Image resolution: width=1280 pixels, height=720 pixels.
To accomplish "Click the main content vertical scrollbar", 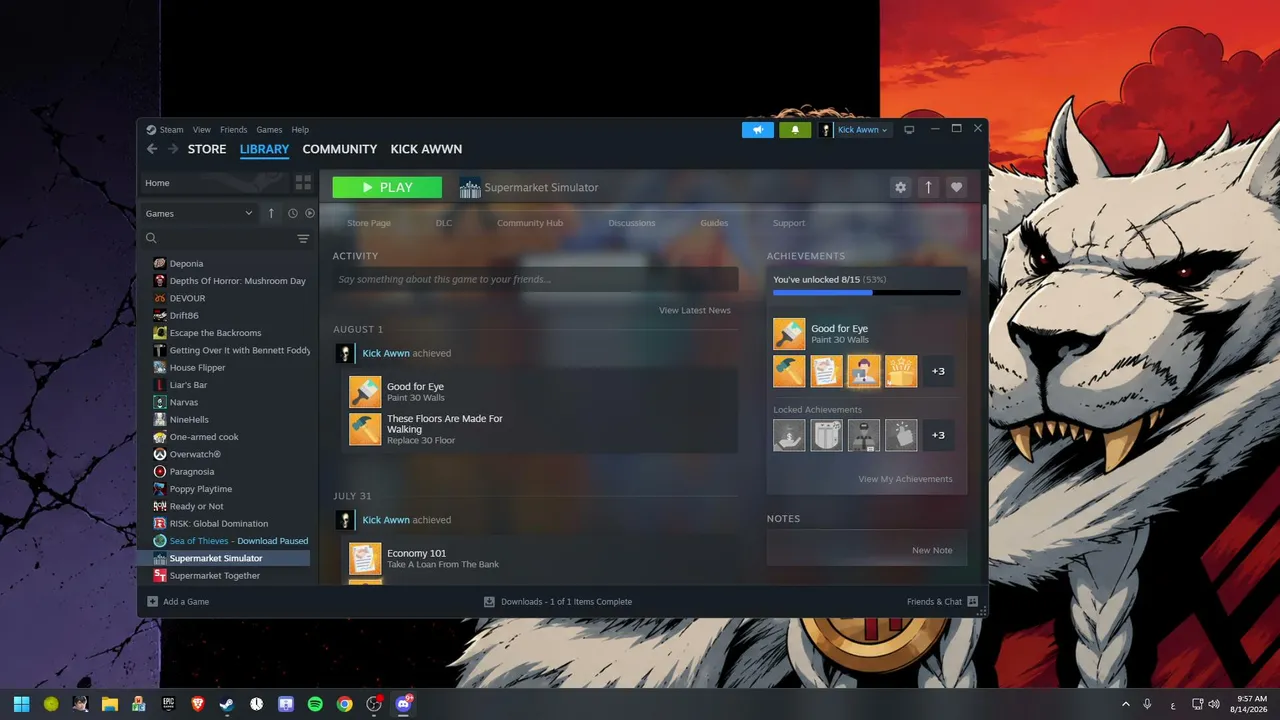I will [x=984, y=230].
